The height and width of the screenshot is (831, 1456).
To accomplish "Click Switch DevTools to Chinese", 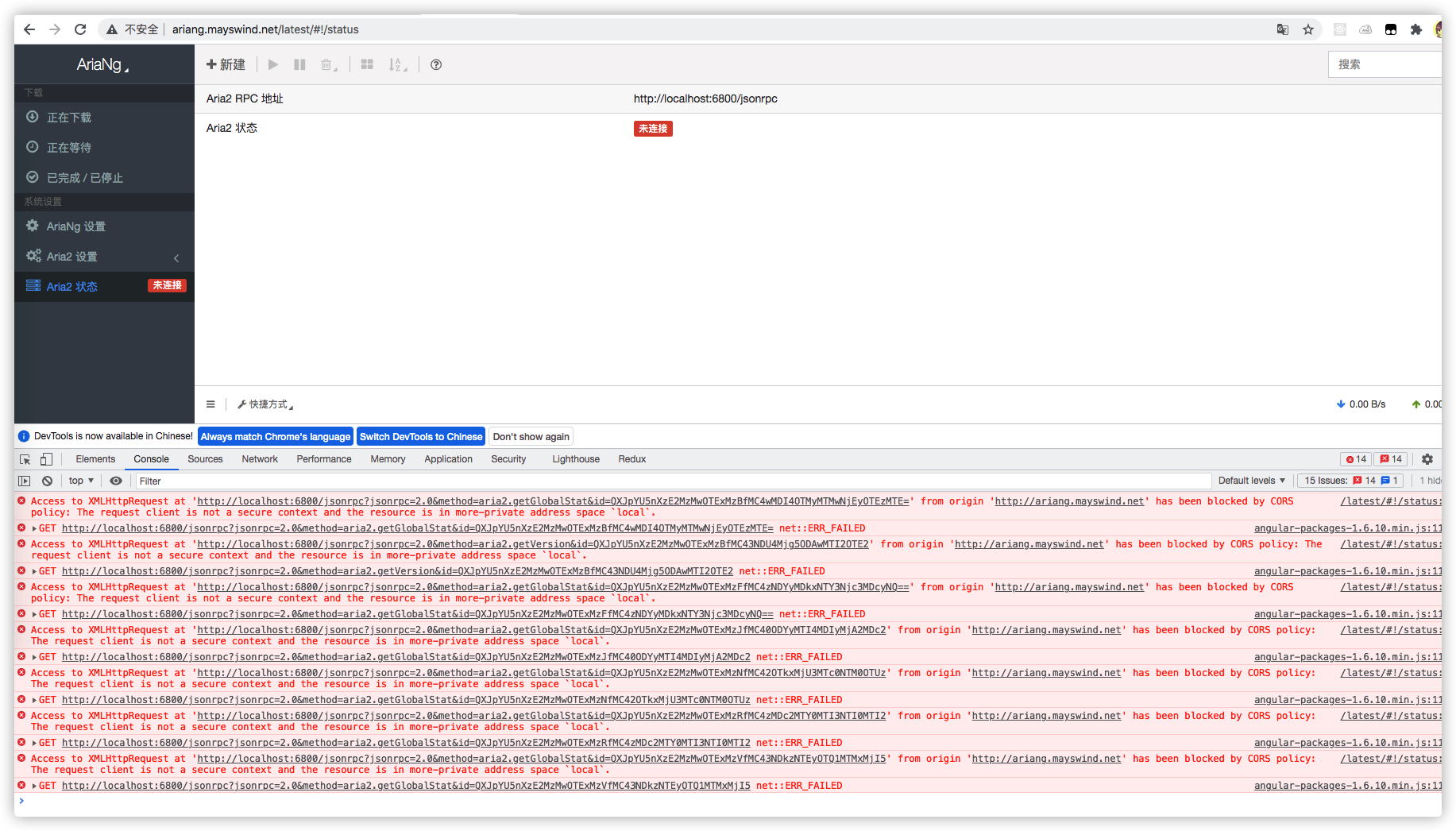I will point(421,437).
